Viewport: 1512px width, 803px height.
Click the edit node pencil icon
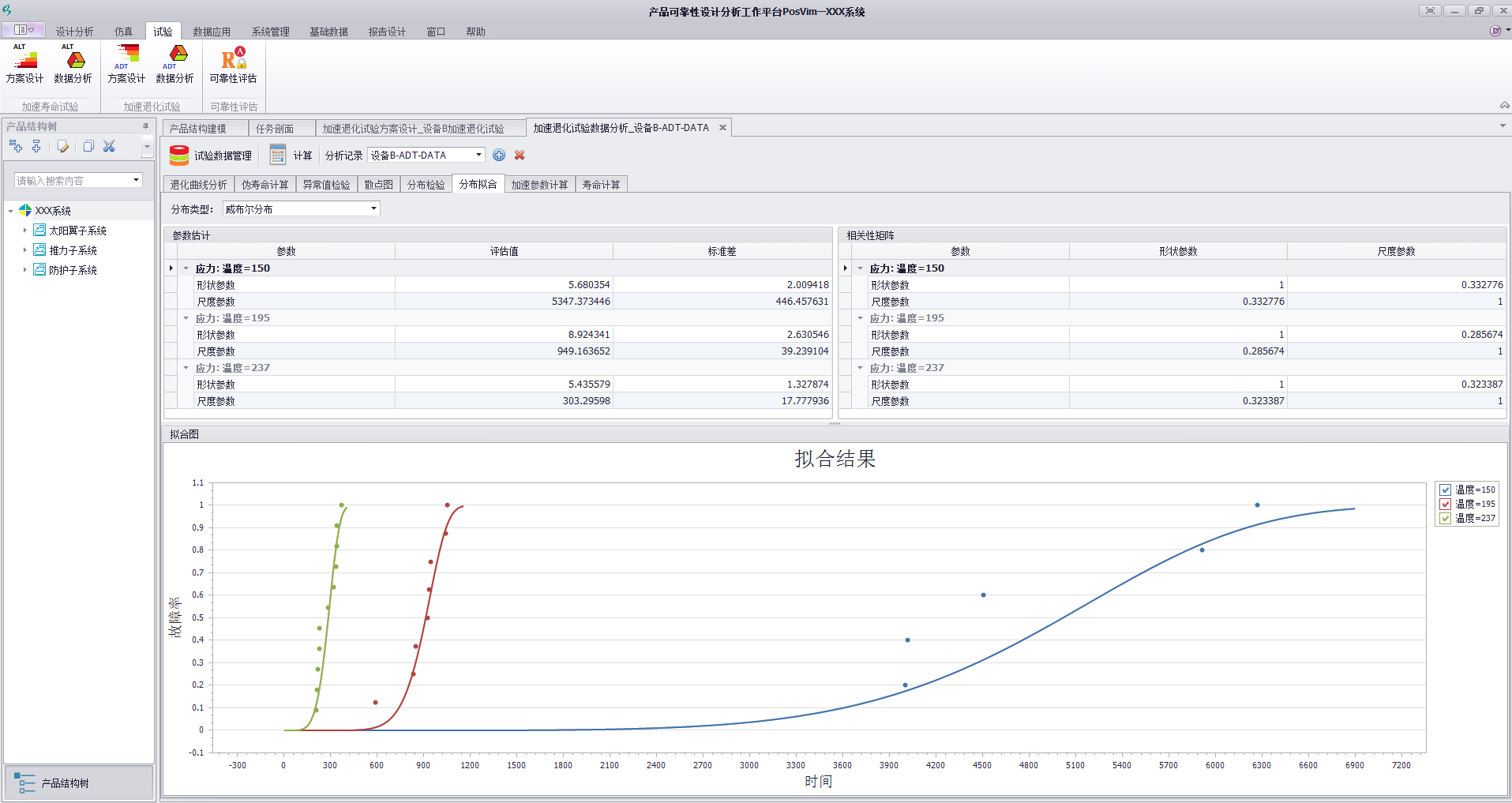click(63, 146)
